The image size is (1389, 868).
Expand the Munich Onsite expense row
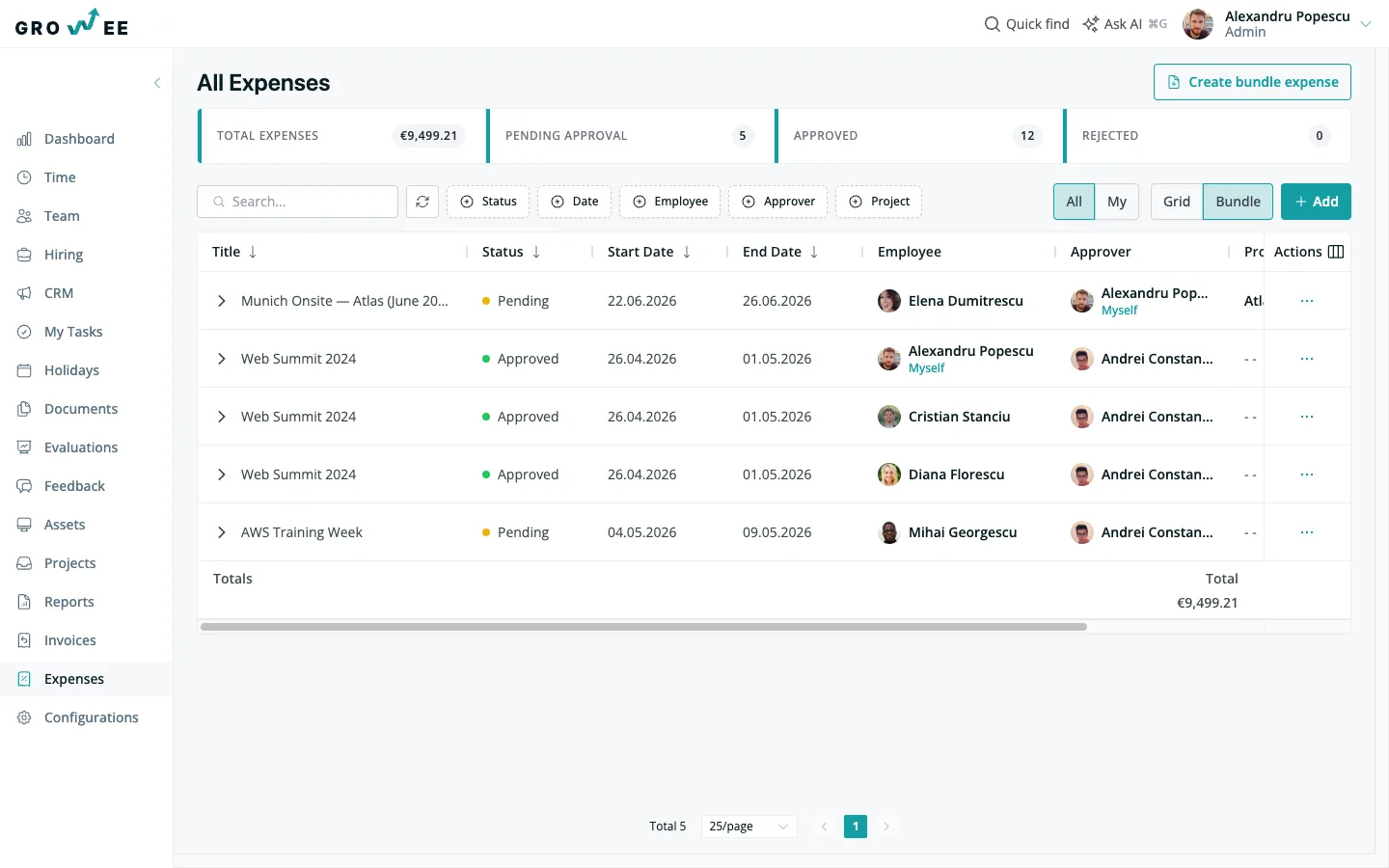(222, 301)
